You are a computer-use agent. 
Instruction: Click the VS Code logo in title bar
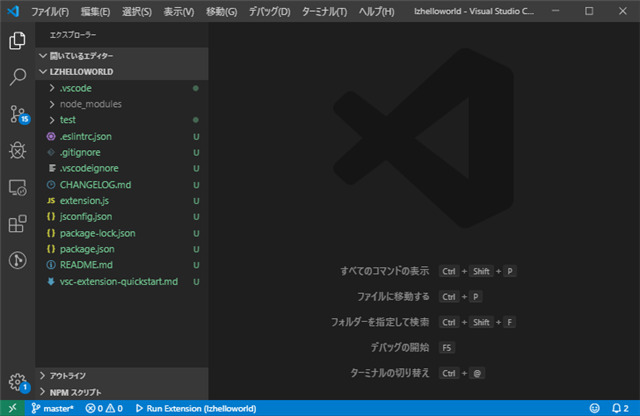click(13, 11)
